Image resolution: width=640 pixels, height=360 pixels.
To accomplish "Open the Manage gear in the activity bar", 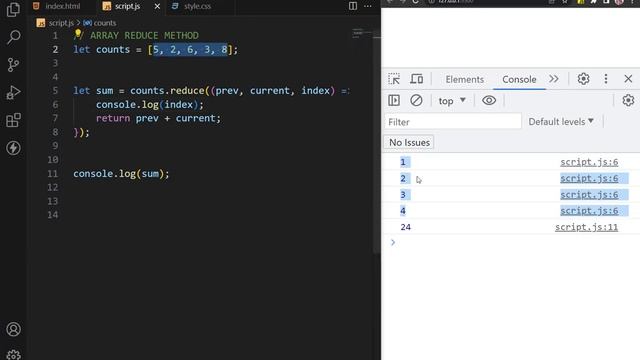I will pos(13,355).
